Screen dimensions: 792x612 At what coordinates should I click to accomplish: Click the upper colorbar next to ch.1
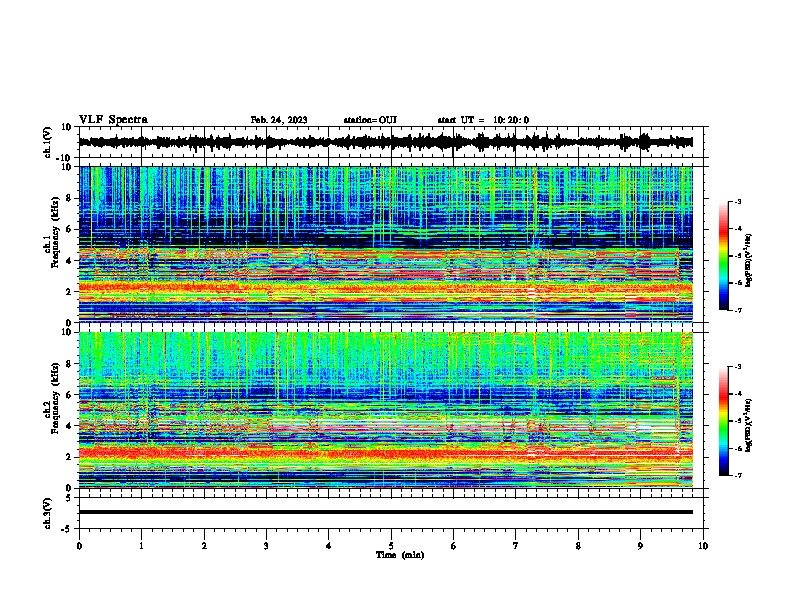(x=723, y=256)
